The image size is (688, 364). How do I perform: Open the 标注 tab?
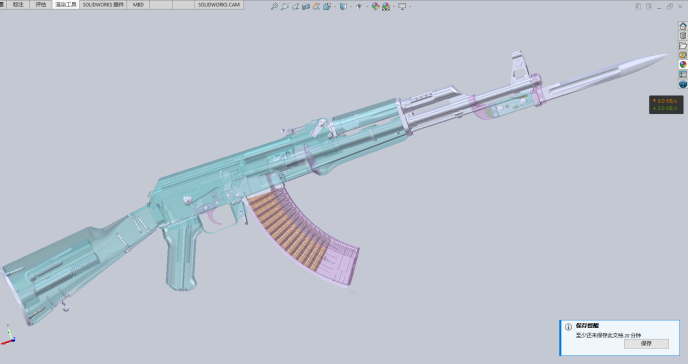click(x=18, y=4)
